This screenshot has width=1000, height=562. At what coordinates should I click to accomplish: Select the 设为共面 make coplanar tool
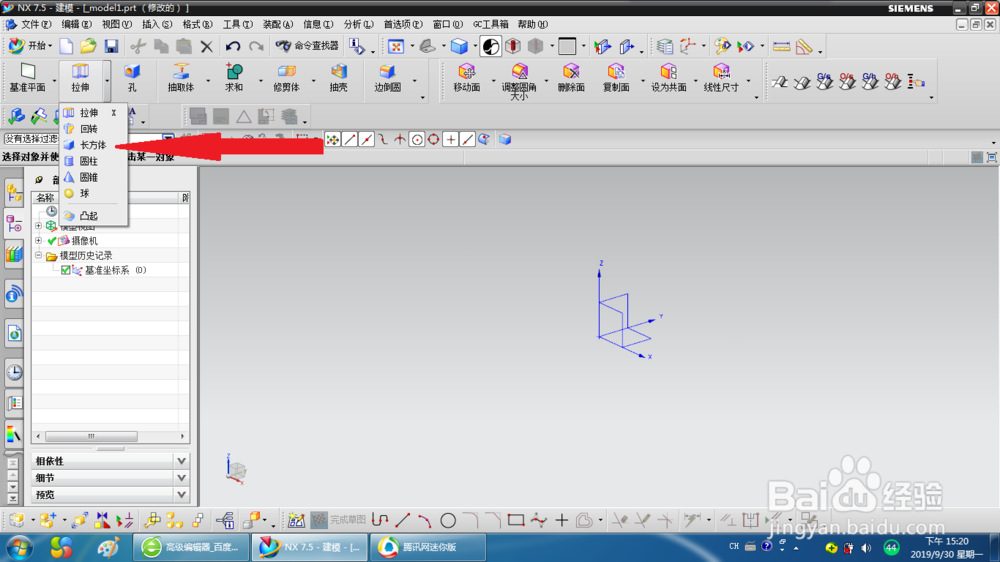tap(668, 78)
